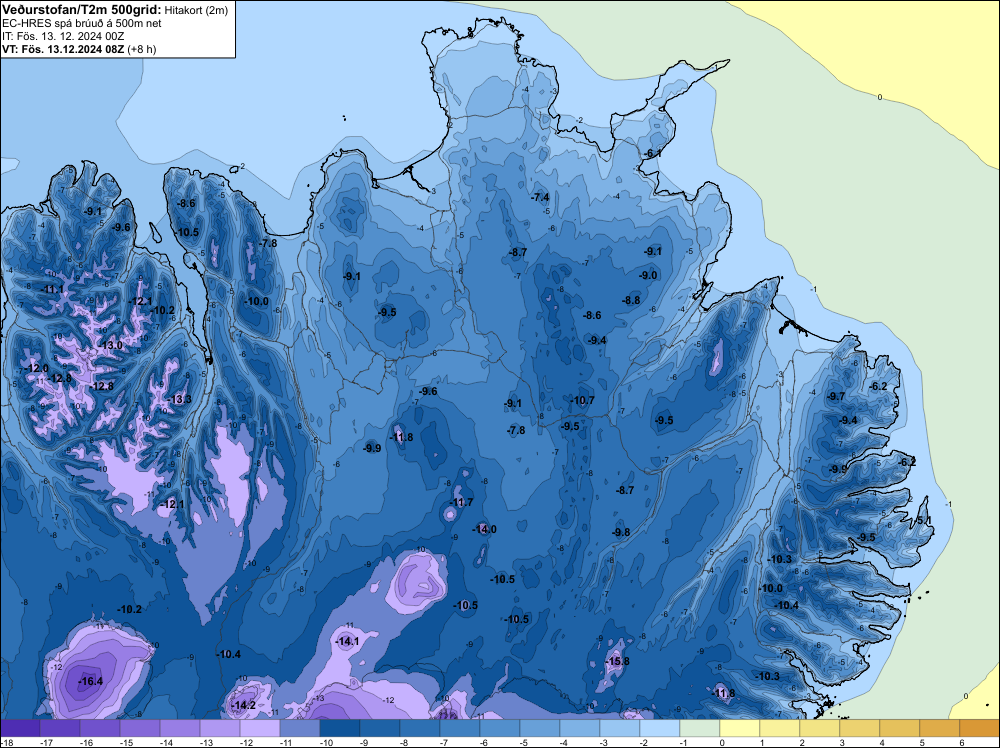Viewport: 1000px width, 748px height.
Task: Pick the pale green legend swatch between -1 and 0
Action: [700, 728]
